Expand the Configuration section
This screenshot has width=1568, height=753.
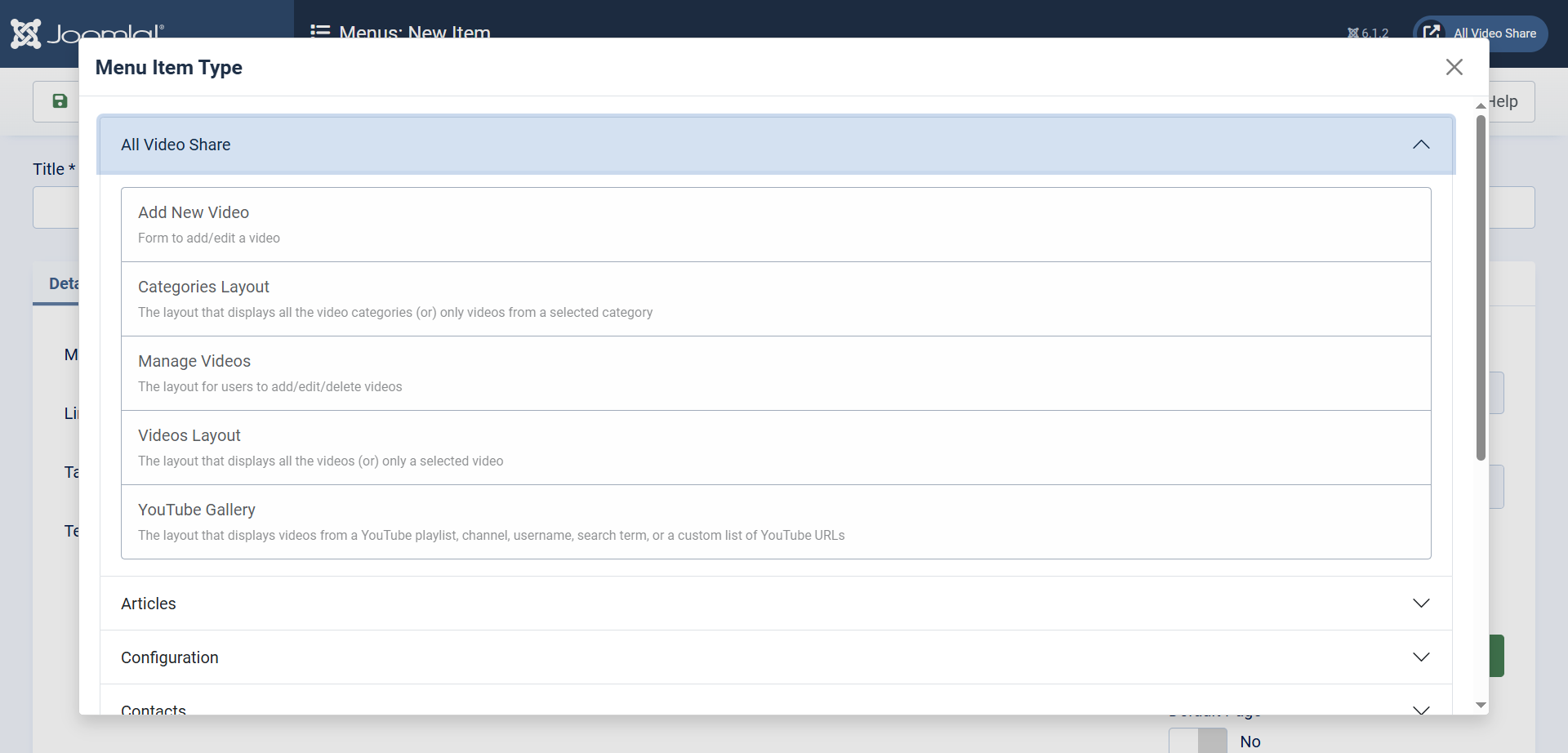tap(776, 657)
